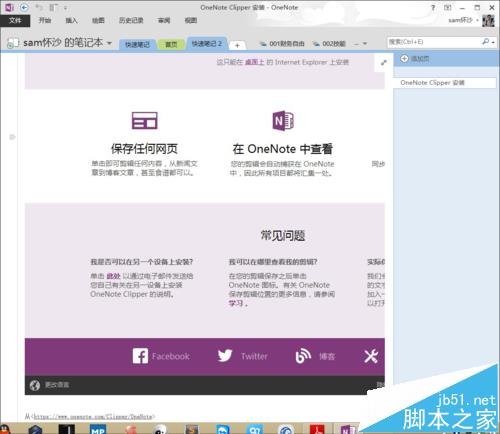
Task: Expand the page with the diagonal arrows icon
Action: [x=384, y=62]
